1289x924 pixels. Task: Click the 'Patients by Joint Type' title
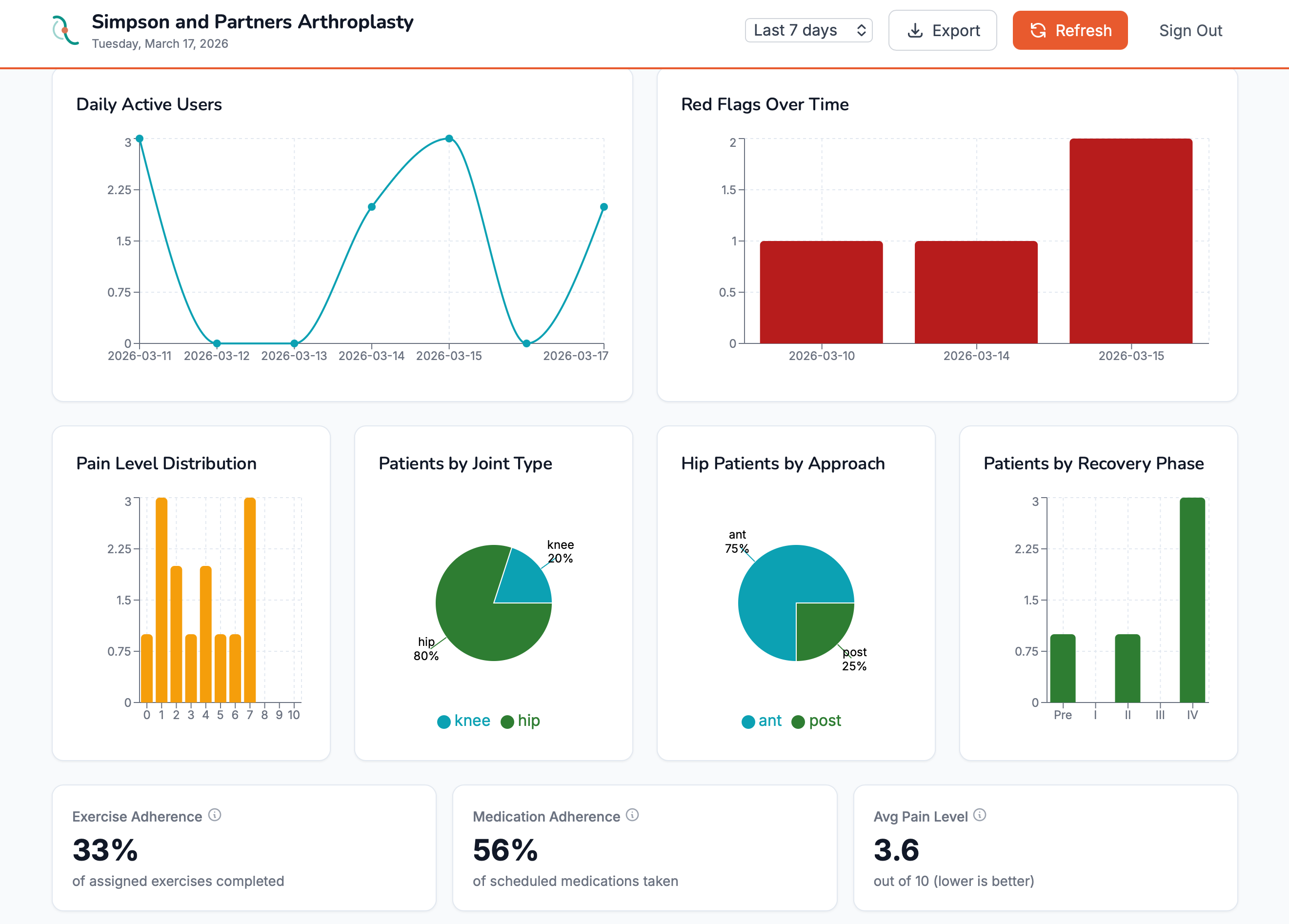pos(465,463)
